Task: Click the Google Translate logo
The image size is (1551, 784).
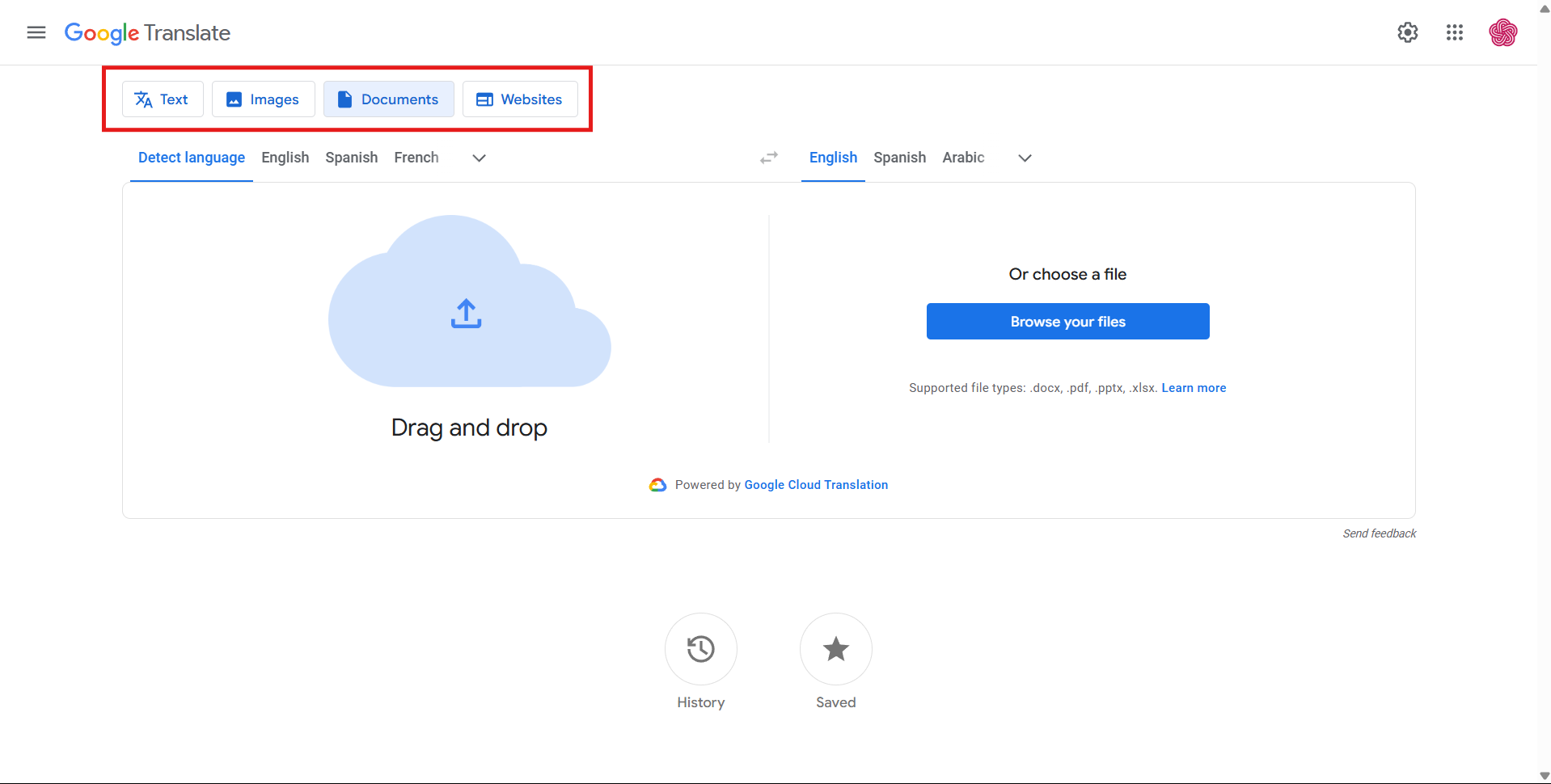Action: pyautogui.click(x=147, y=33)
